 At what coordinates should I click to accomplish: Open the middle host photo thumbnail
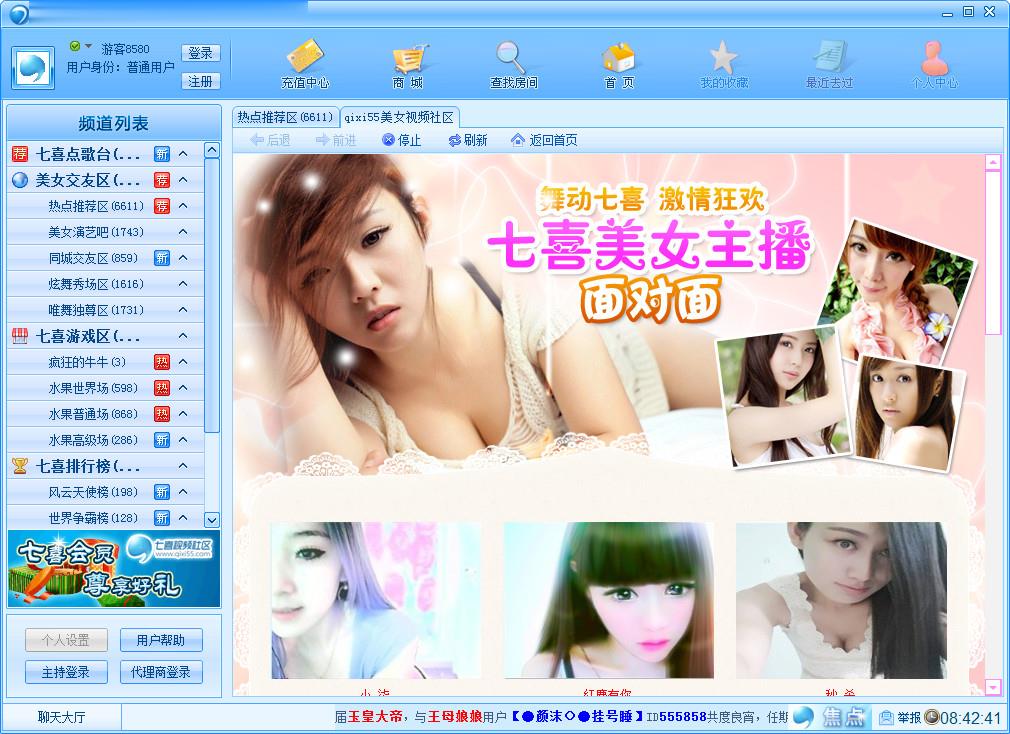coord(609,600)
